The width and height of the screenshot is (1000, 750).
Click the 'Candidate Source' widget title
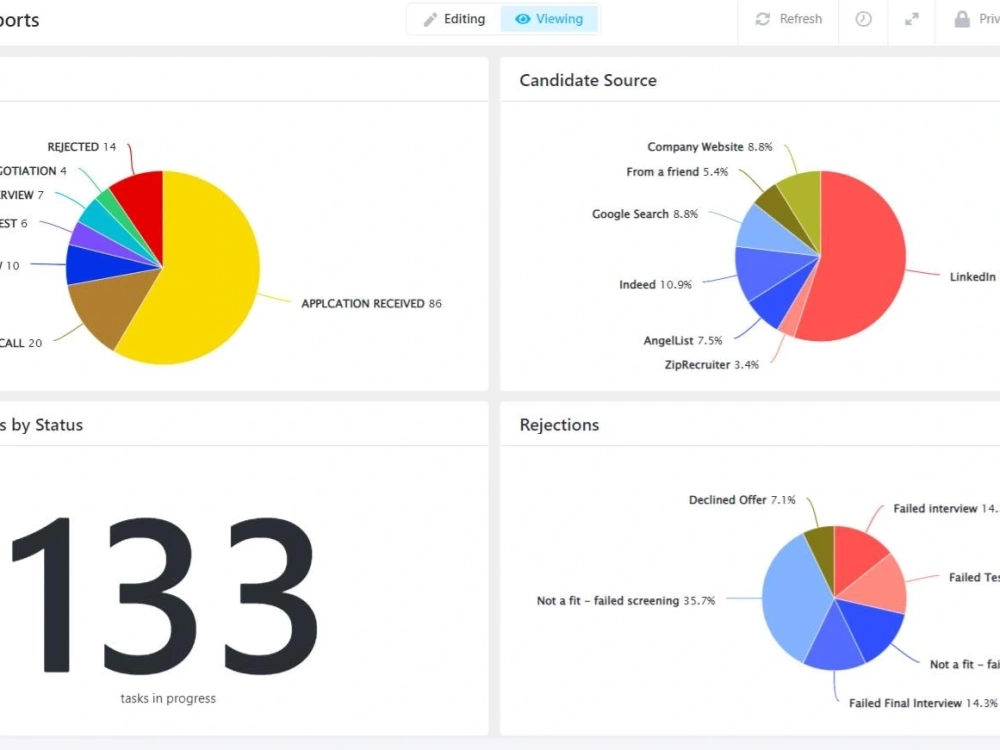point(588,80)
